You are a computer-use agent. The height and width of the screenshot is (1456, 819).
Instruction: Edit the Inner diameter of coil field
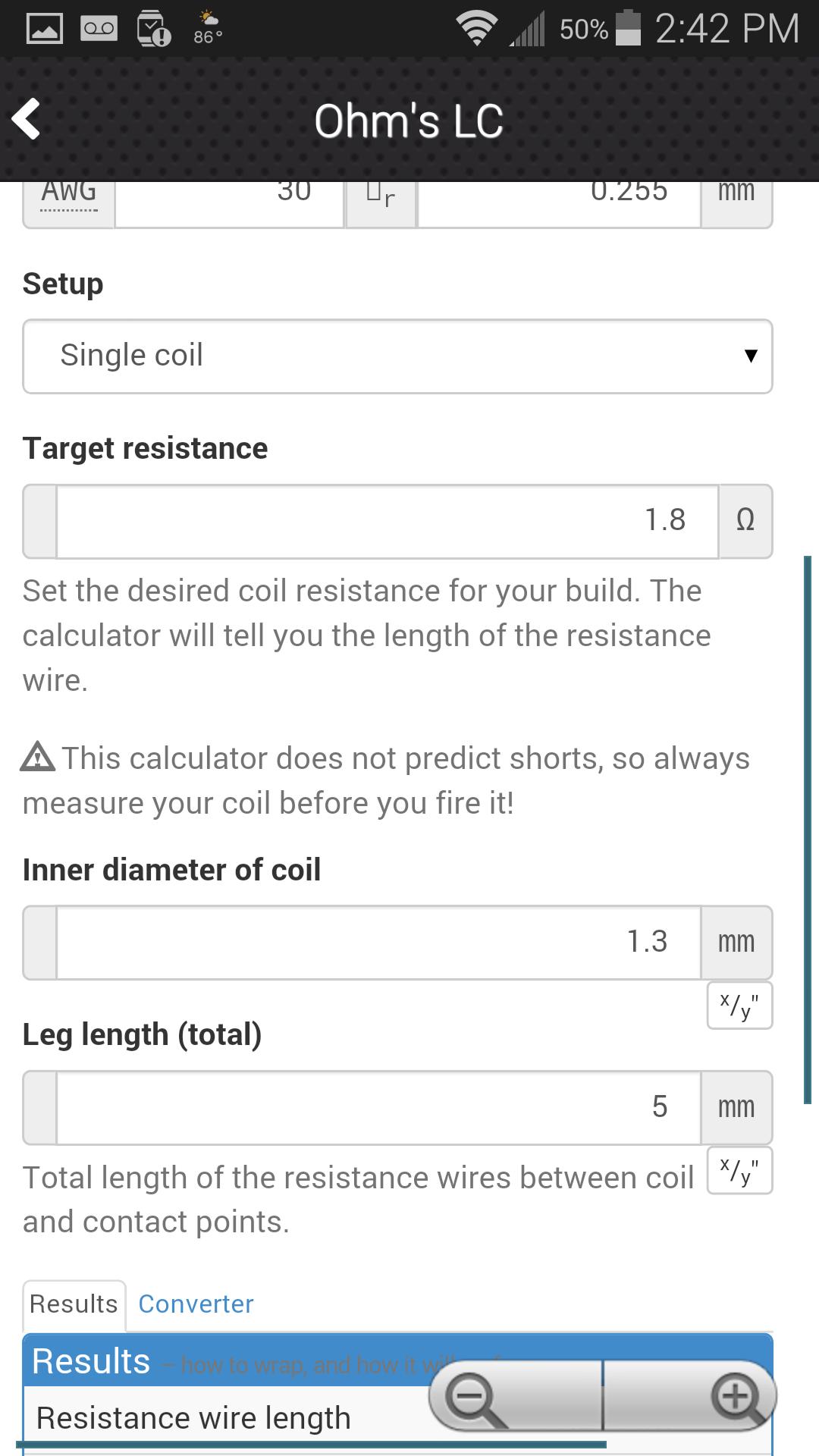[378, 943]
